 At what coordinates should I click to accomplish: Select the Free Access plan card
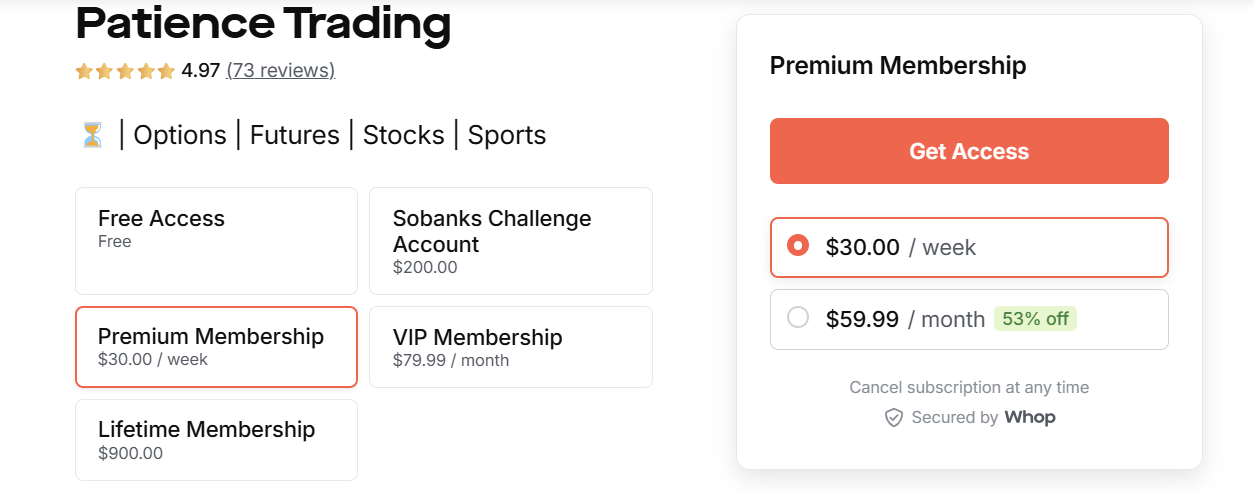[x=216, y=241]
